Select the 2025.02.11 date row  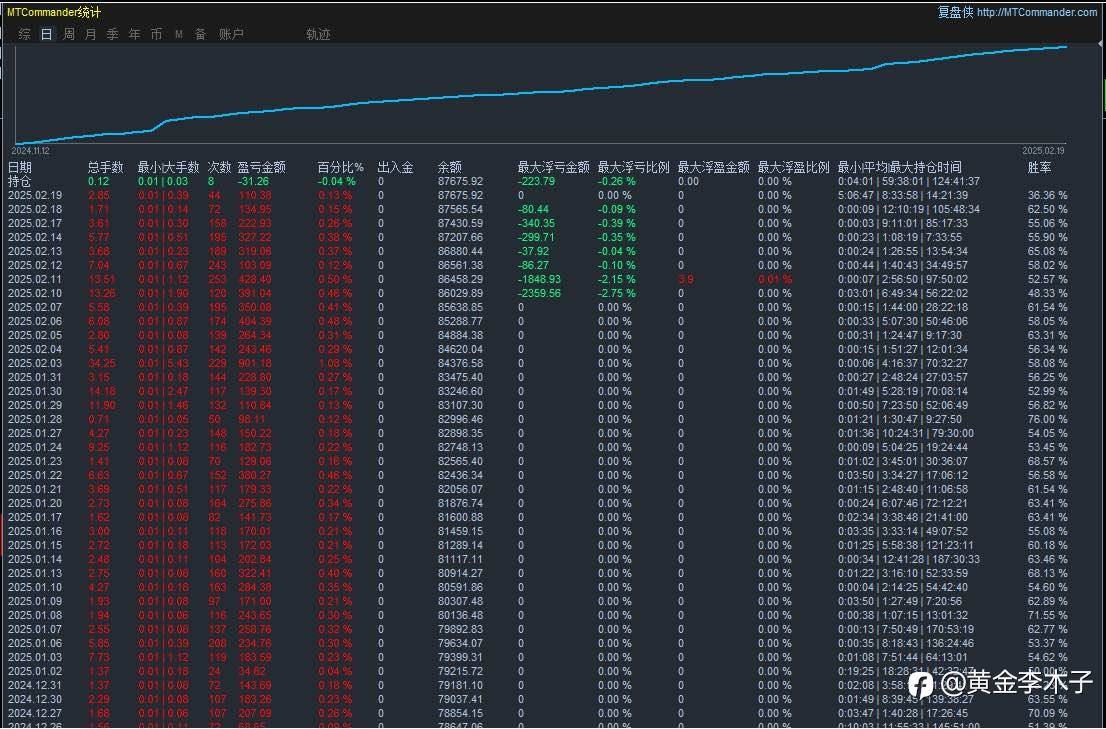(35, 279)
